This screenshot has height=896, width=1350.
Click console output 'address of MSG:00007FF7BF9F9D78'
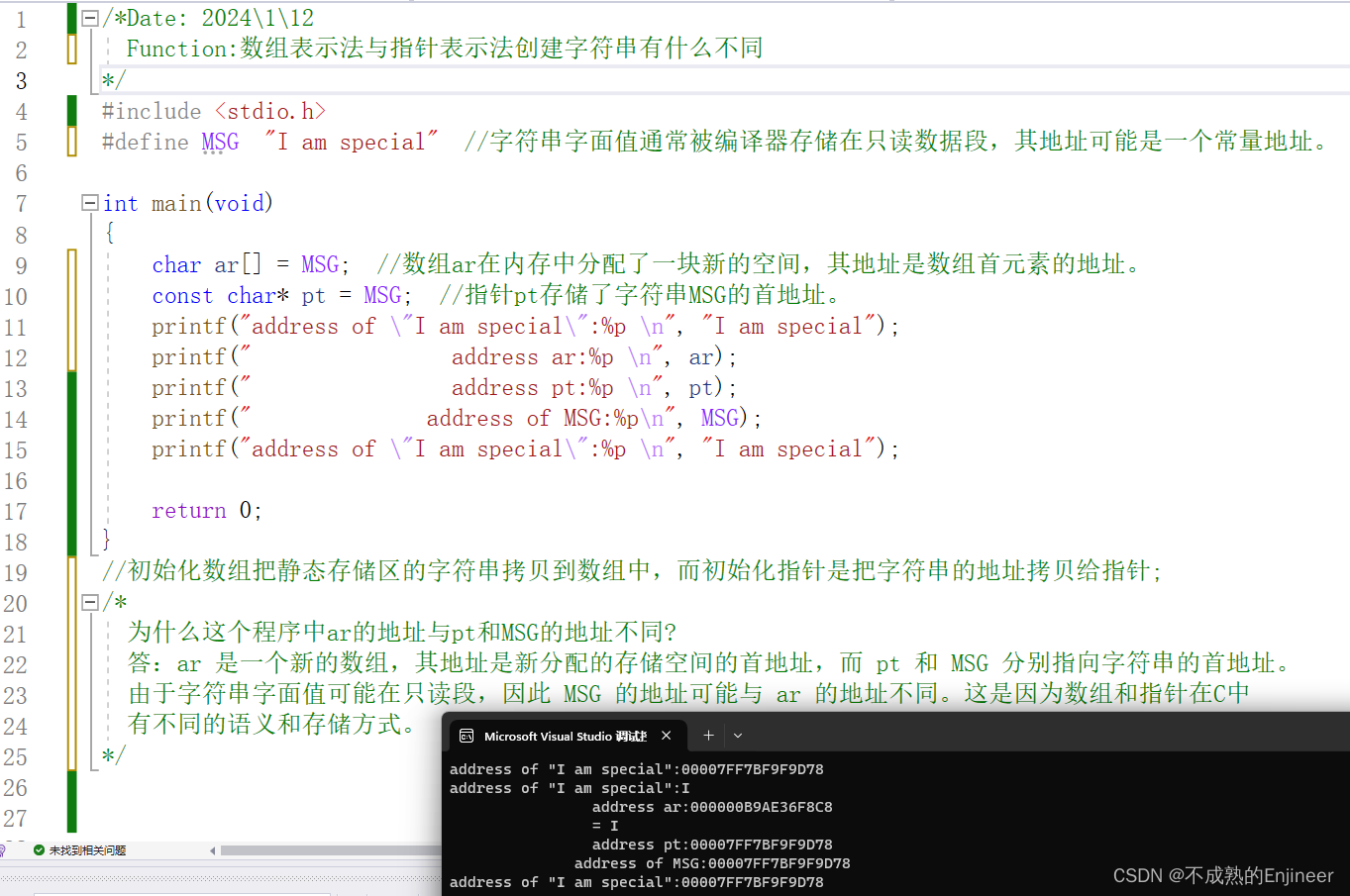click(712, 863)
